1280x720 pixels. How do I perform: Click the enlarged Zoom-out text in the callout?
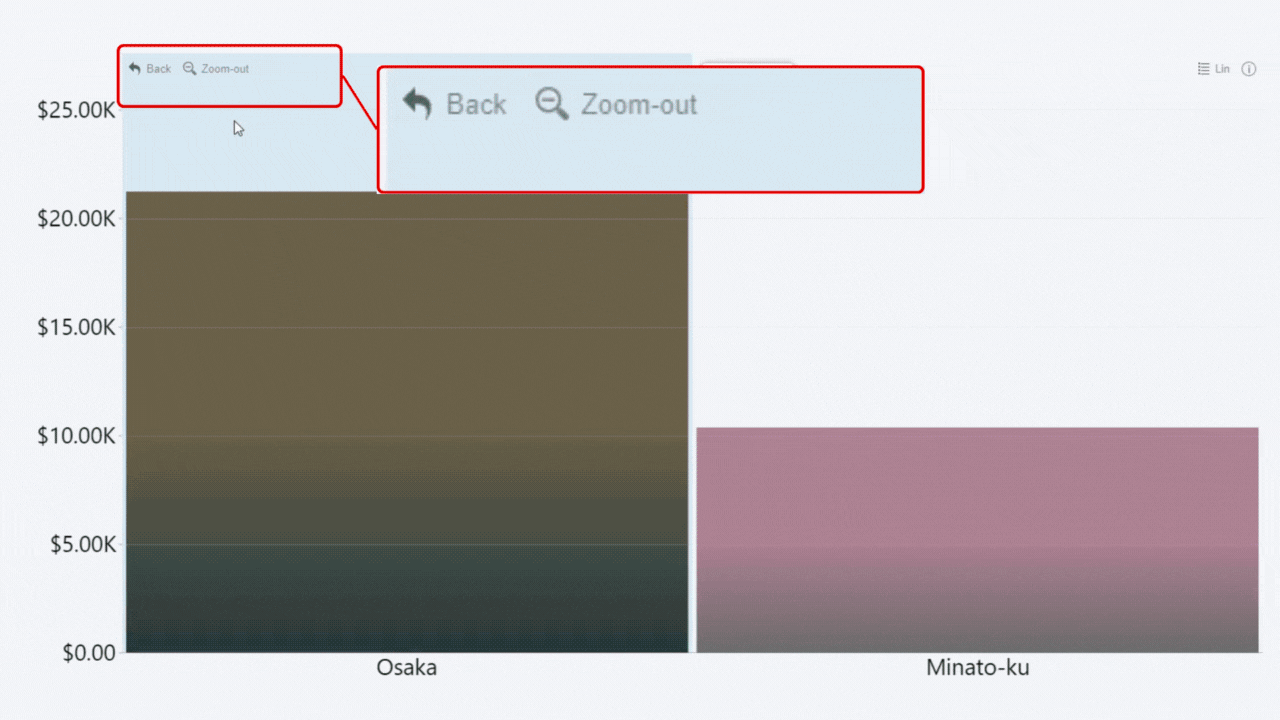(x=639, y=104)
